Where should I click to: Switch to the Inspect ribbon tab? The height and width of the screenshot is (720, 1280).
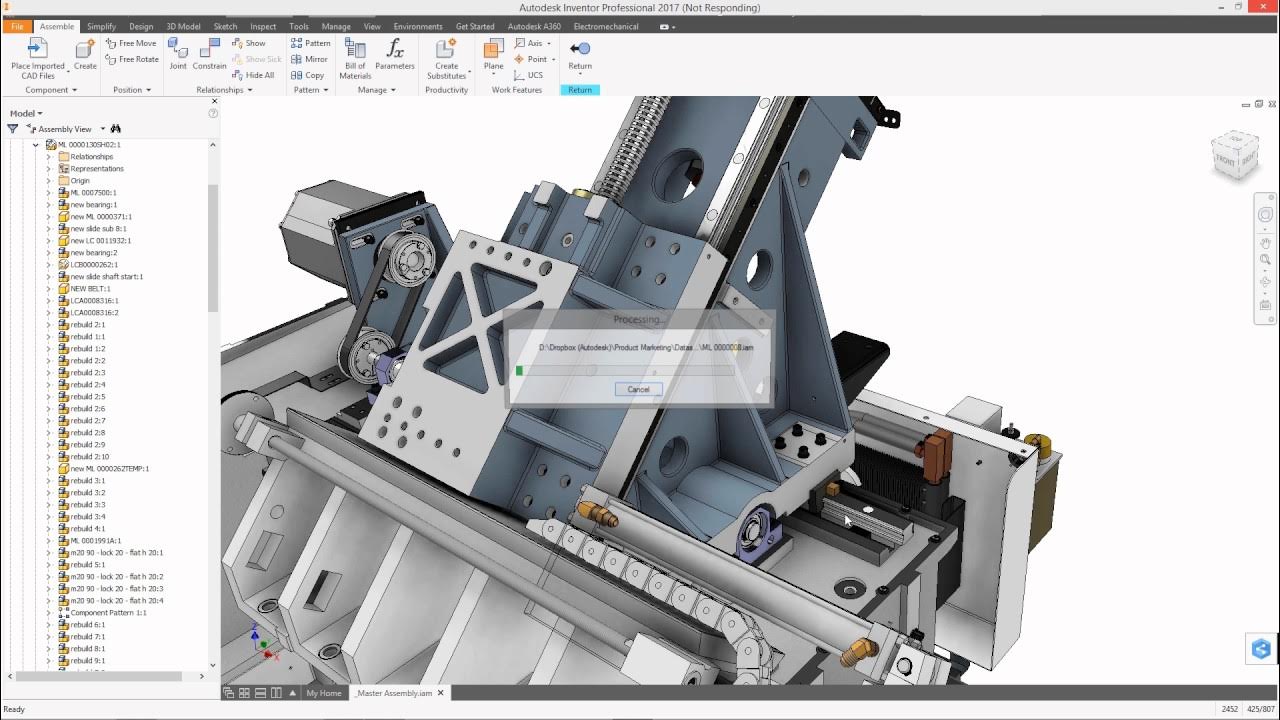[x=263, y=27]
